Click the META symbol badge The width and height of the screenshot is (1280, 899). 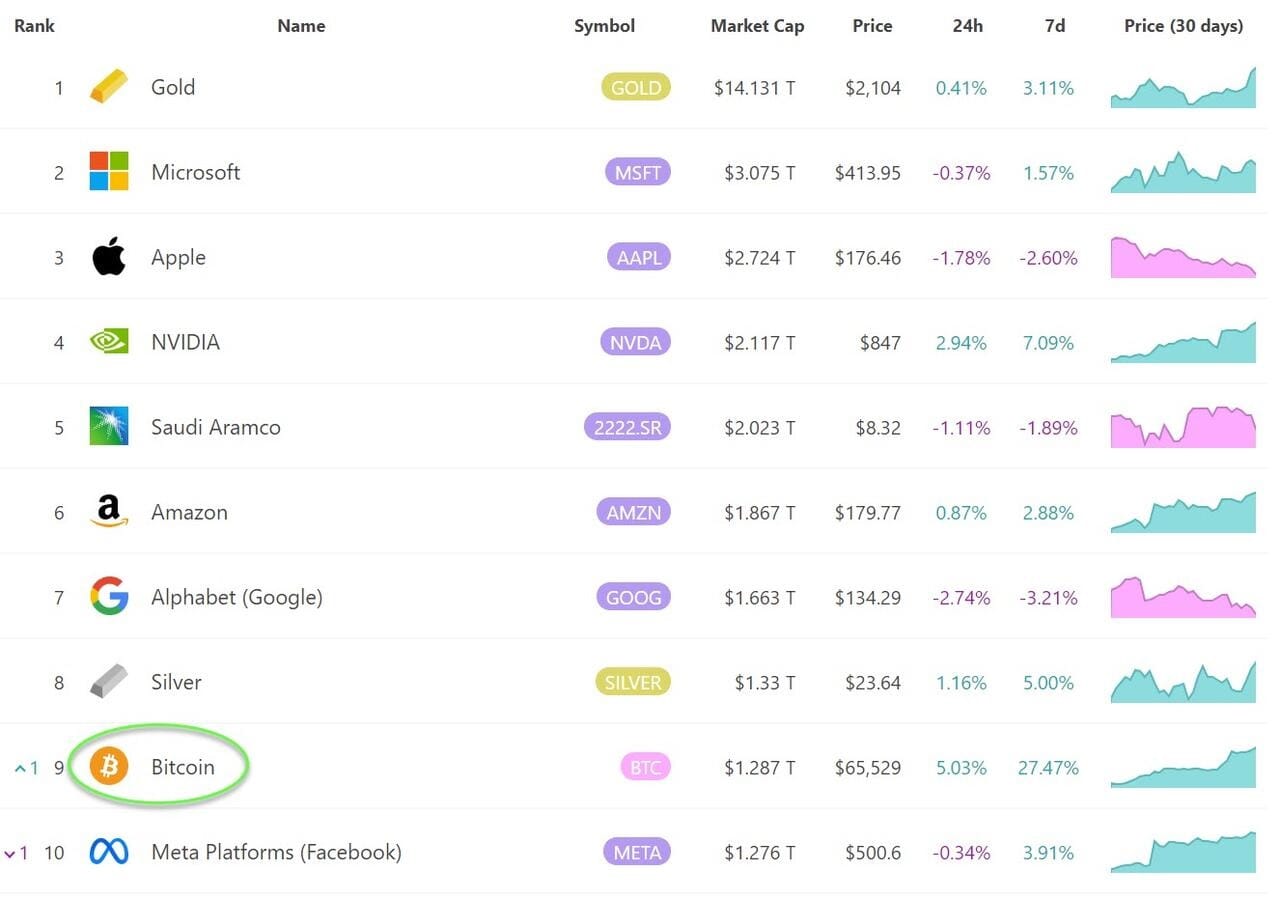coord(637,852)
